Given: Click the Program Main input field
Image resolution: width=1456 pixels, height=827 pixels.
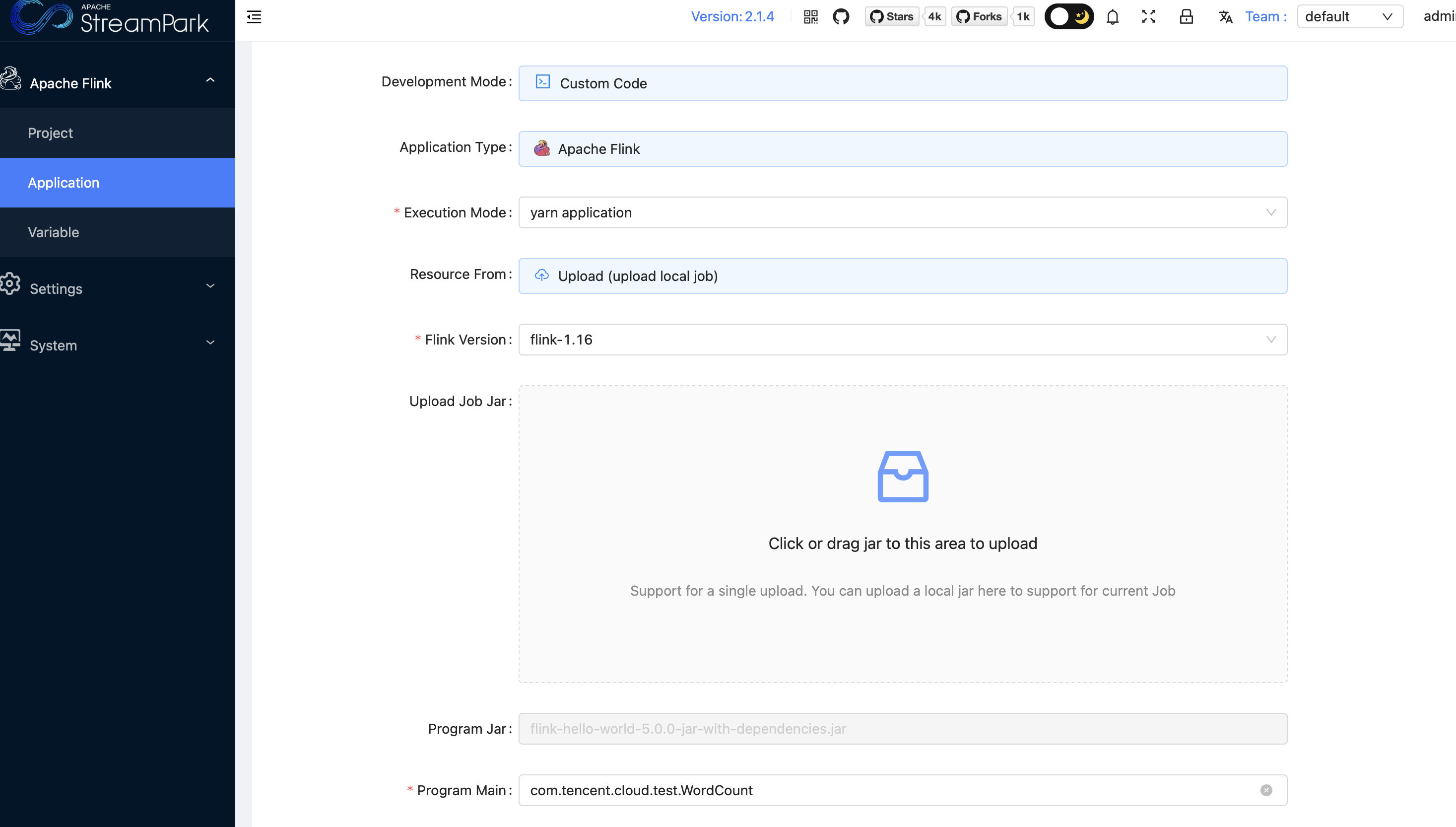Looking at the screenshot, I should [903, 791].
